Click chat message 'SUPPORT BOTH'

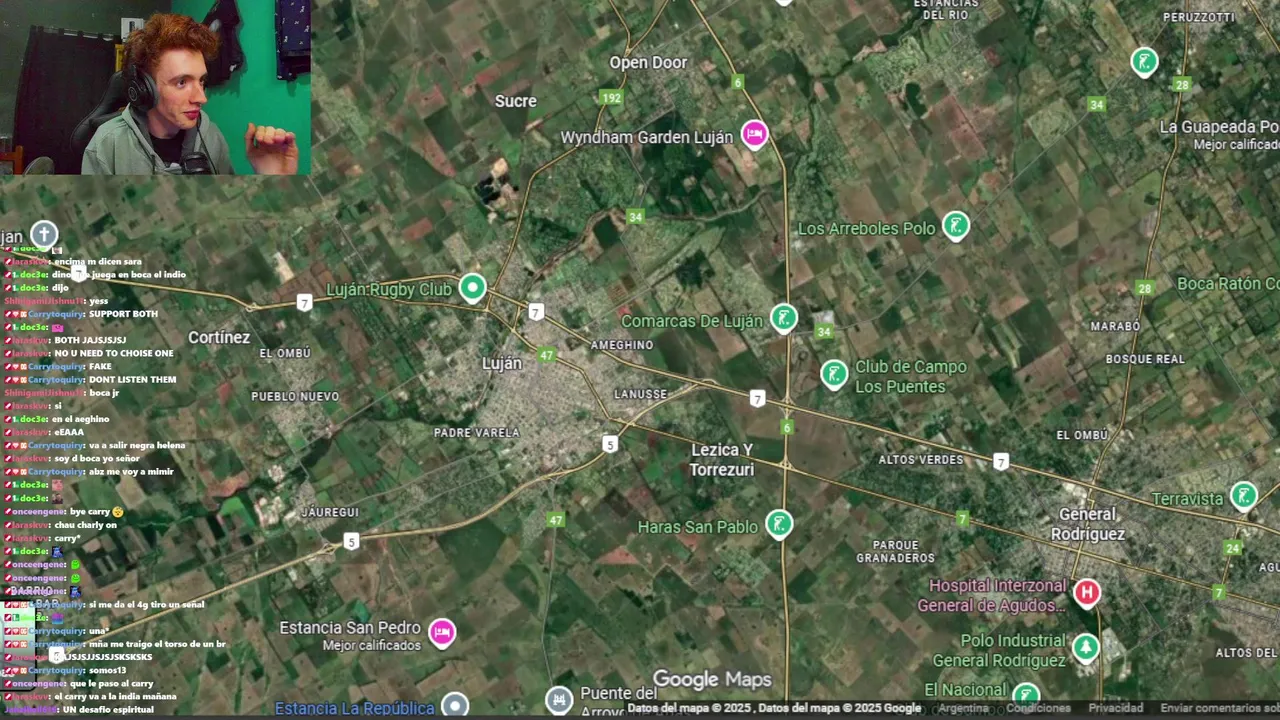(123, 314)
